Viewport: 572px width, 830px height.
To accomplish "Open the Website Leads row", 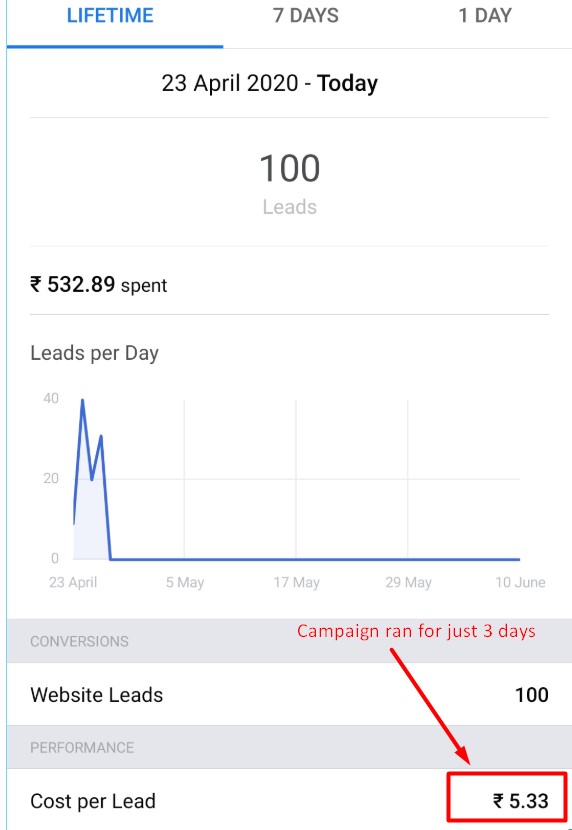I will [x=289, y=694].
